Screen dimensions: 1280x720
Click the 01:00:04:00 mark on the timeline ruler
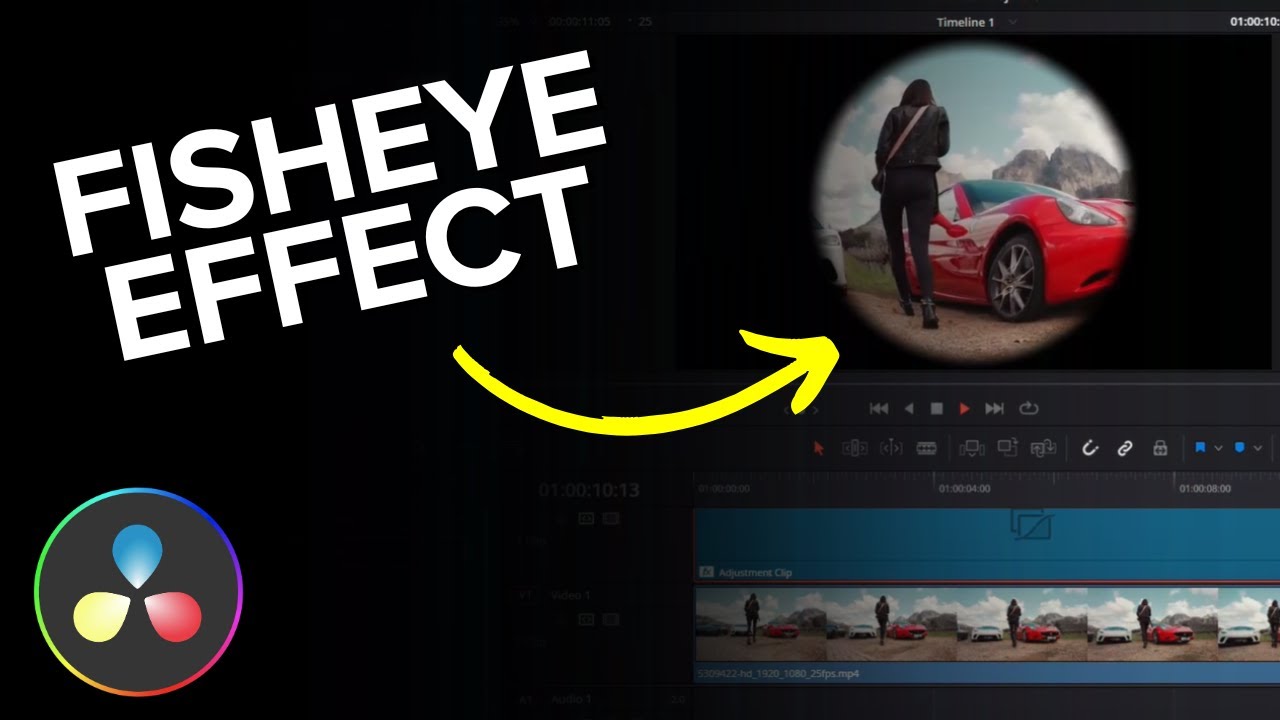[x=964, y=489]
